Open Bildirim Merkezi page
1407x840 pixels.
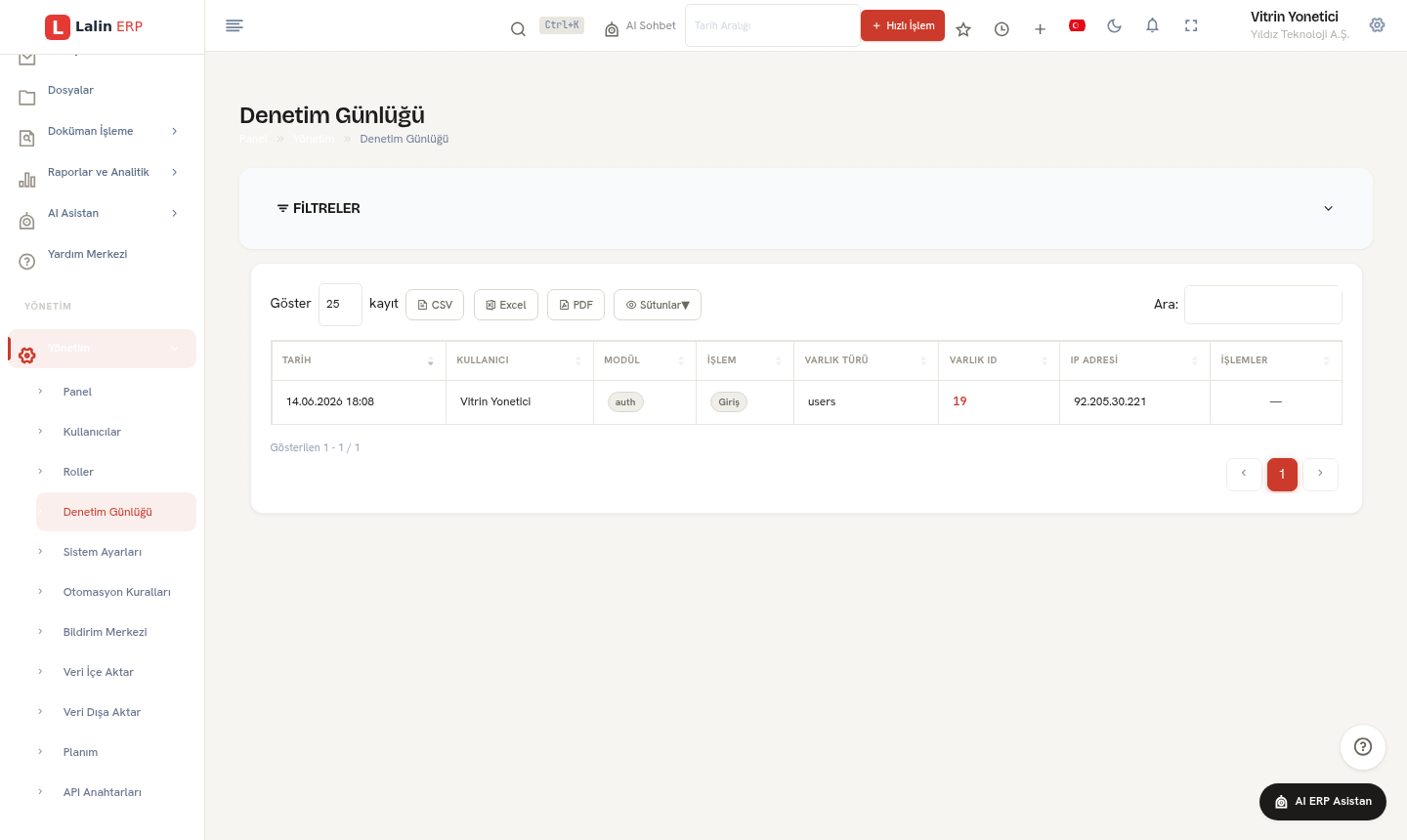(x=115, y=632)
